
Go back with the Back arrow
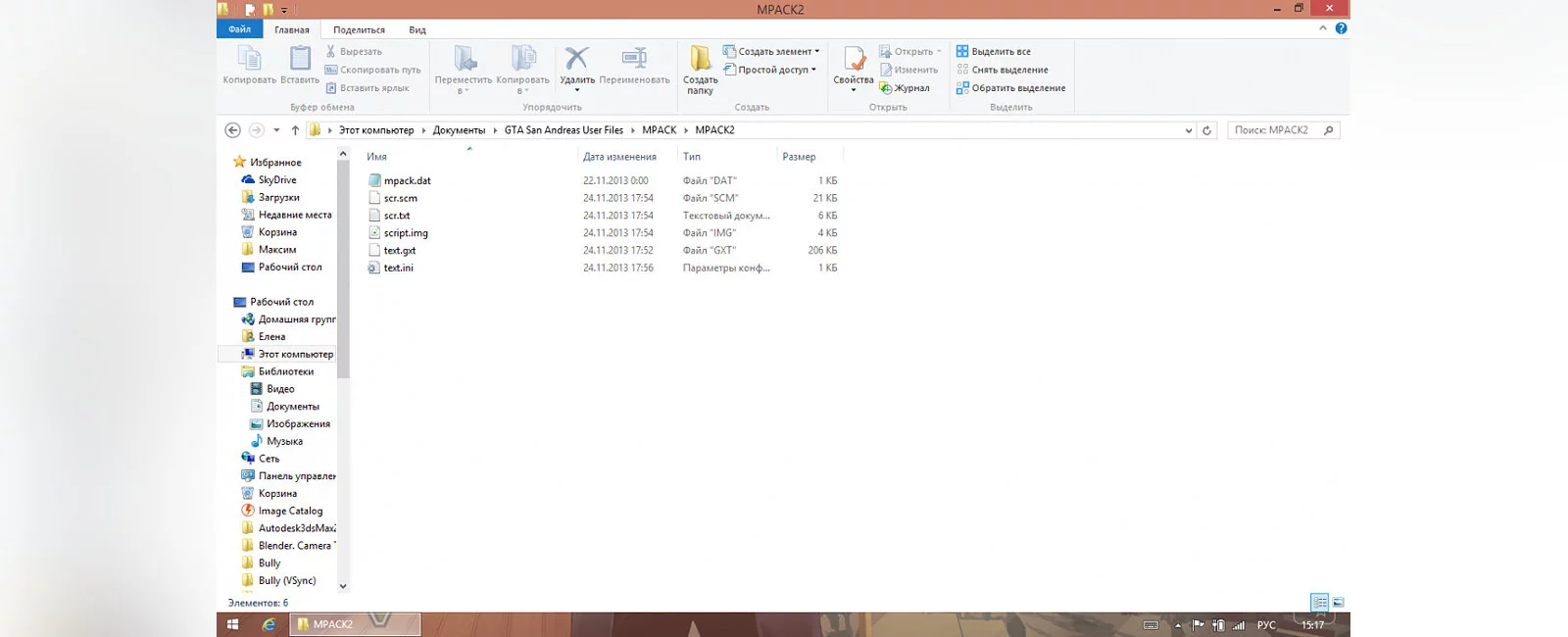[x=232, y=130]
